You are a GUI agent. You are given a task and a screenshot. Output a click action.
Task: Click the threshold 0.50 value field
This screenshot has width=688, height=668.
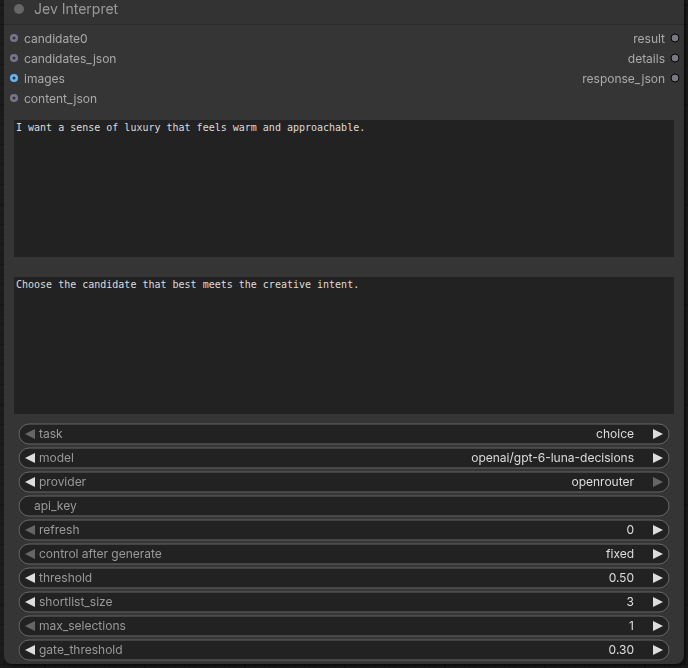[344, 578]
